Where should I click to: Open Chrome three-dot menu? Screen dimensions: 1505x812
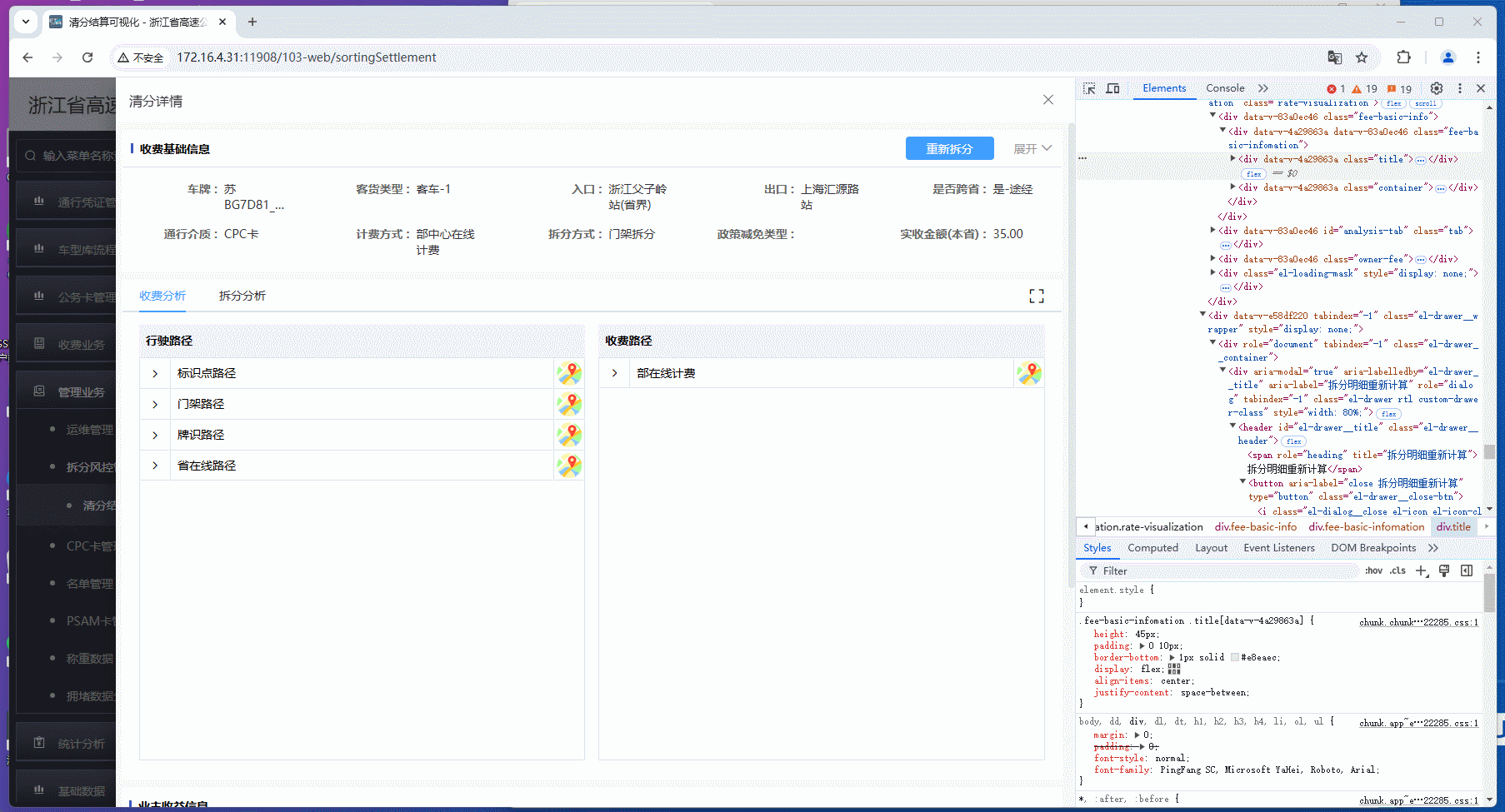click(x=1478, y=57)
